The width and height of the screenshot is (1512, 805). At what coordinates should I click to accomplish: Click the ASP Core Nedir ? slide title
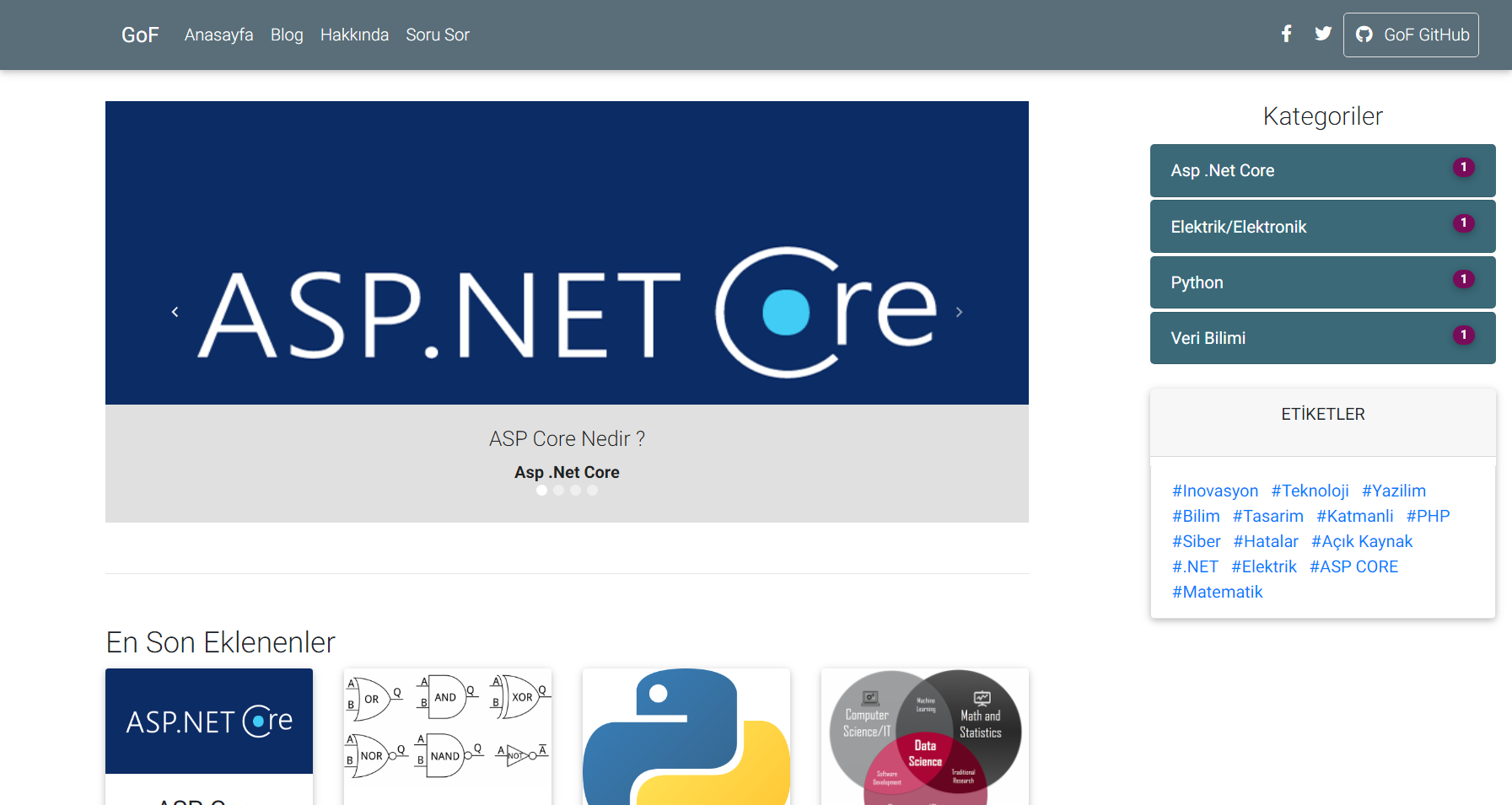pyautogui.click(x=567, y=438)
